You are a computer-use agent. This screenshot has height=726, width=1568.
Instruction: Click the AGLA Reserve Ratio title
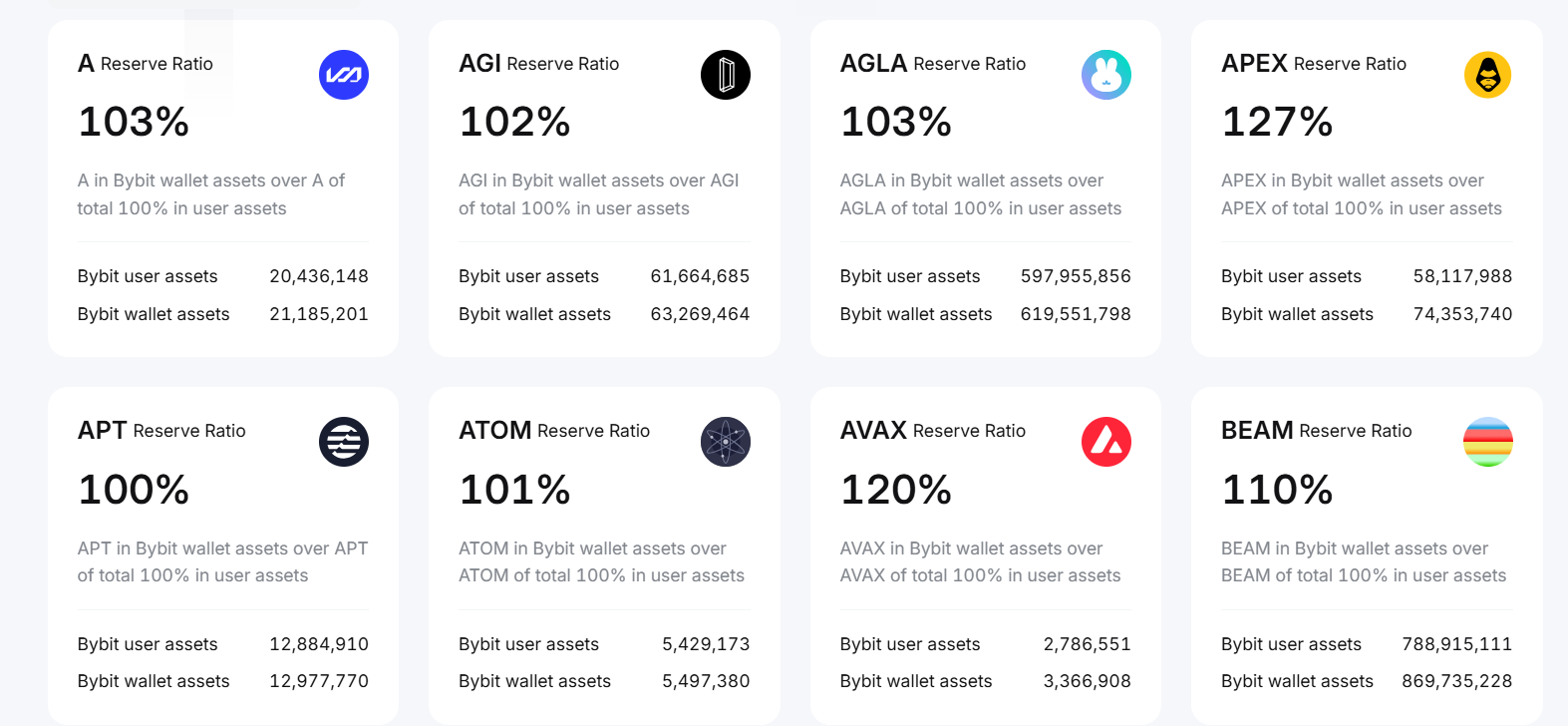point(932,64)
